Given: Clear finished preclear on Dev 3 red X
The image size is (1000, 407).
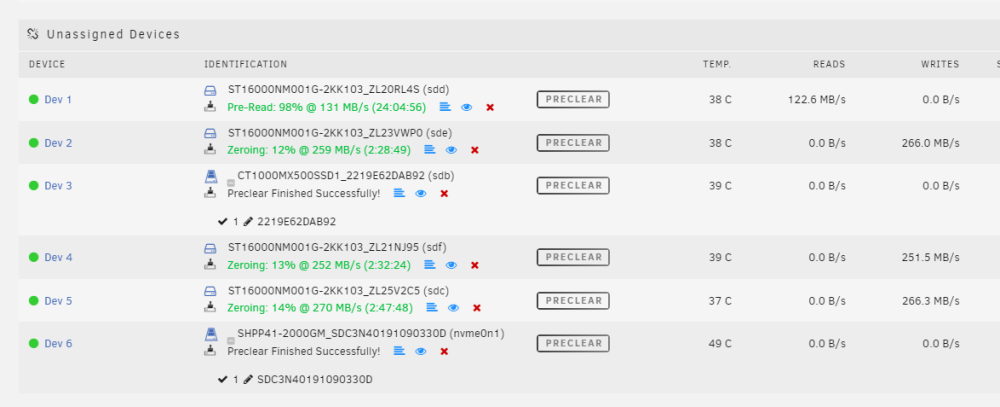Looking at the screenshot, I should [x=444, y=193].
